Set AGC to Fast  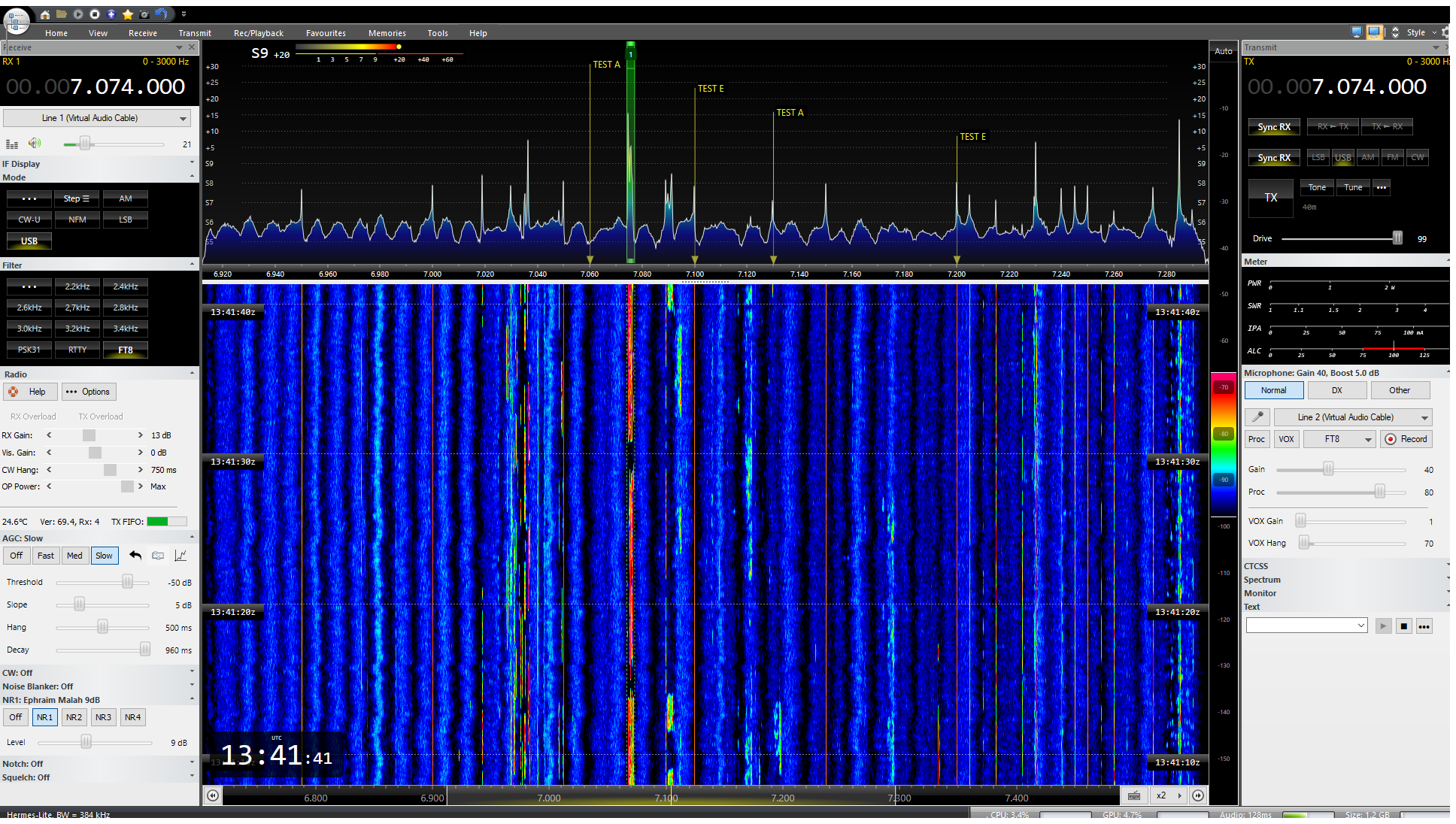point(46,556)
